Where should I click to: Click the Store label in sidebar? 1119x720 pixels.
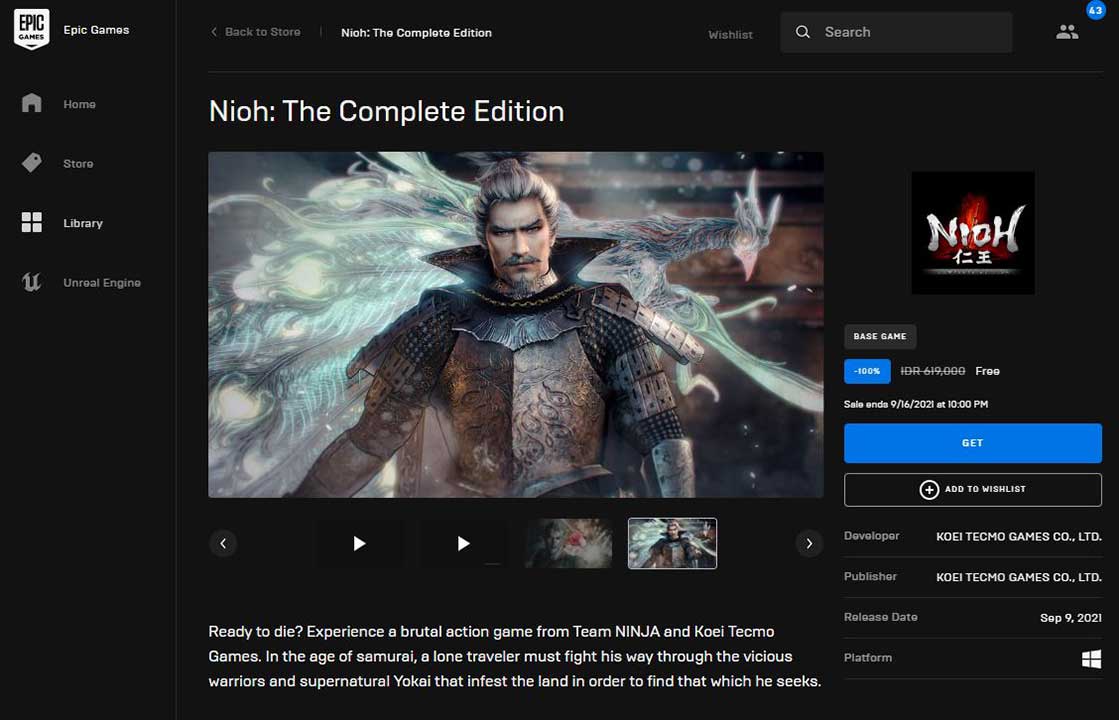pos(78,163)
